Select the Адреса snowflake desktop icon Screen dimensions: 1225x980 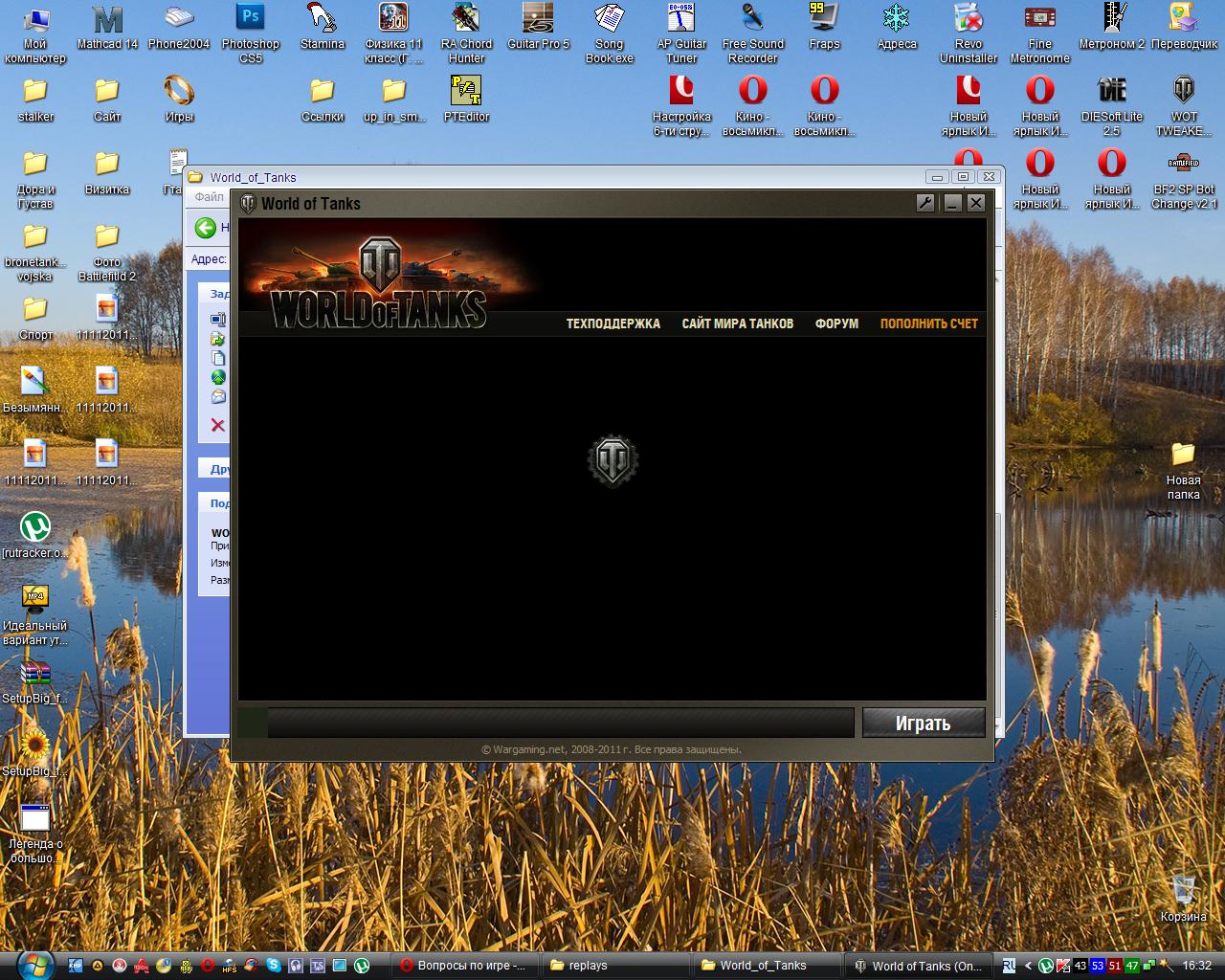point(897,28)
